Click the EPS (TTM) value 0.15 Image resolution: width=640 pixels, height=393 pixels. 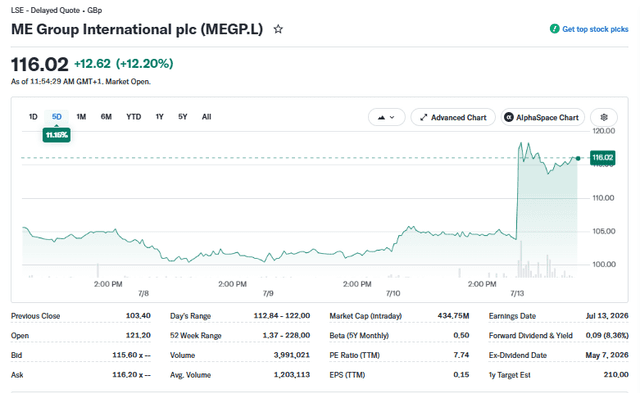click(x=461, y=375)
